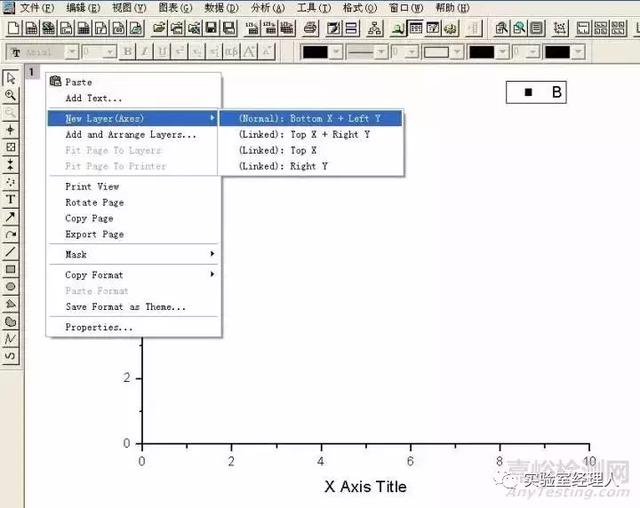
Task: Open the 图表(G) menu
Action: coord(176,7)
